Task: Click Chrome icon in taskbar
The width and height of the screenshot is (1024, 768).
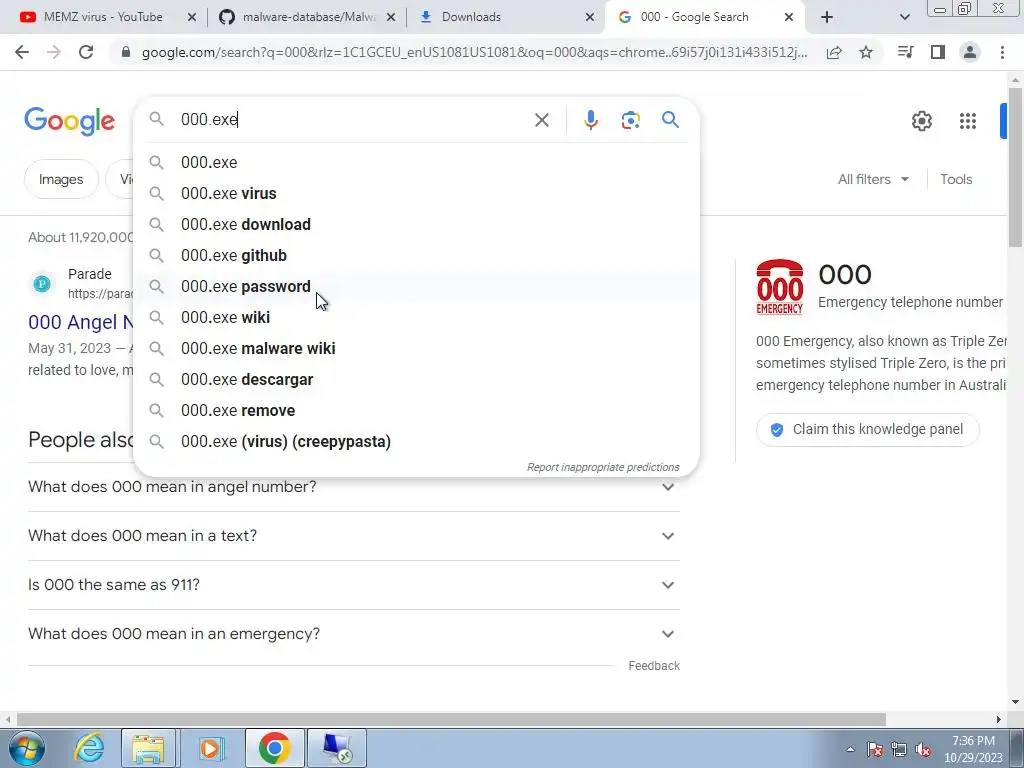Action: coord(274,748)
